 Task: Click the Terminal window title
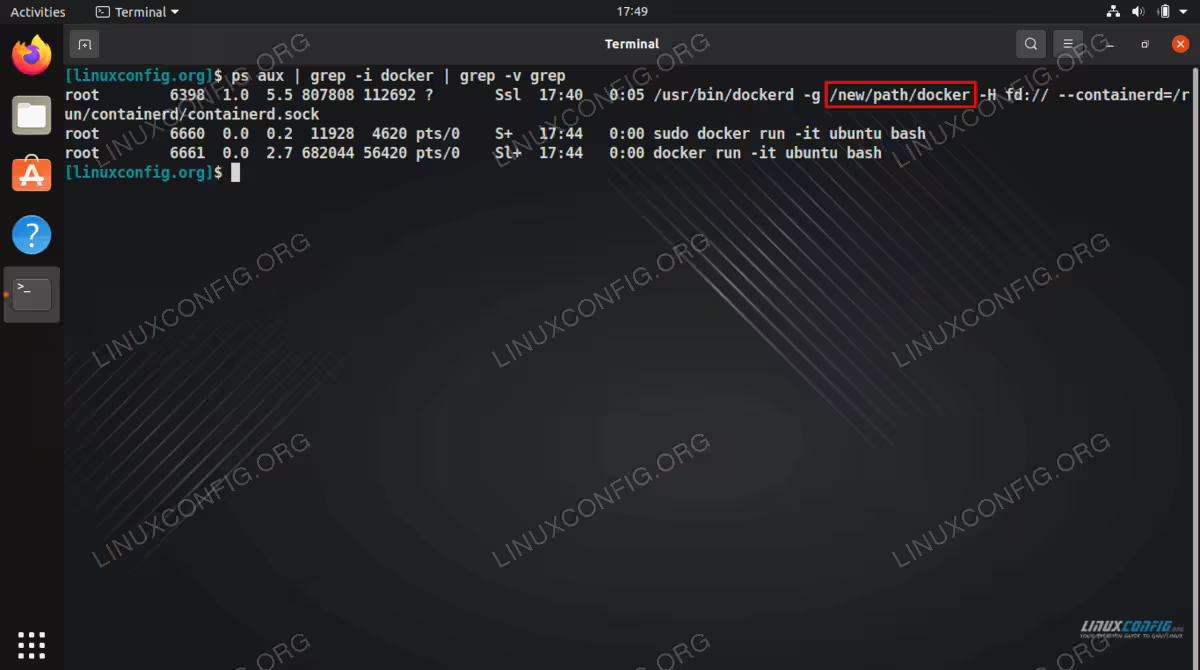coord(632,44)
